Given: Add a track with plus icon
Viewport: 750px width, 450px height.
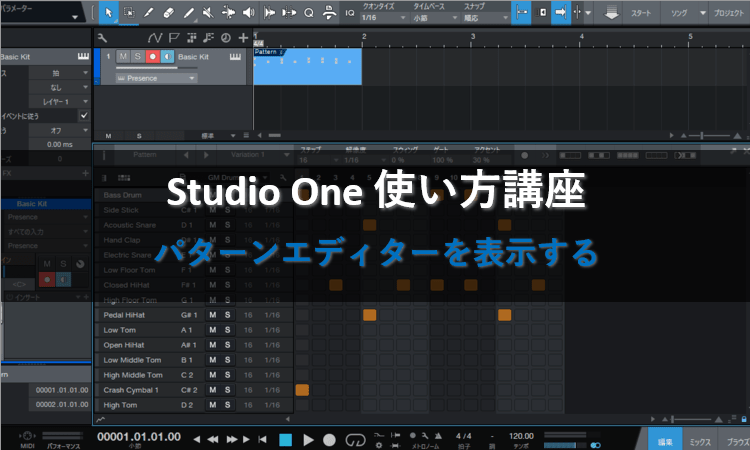Looking at the screenshot, I should 243,38.
